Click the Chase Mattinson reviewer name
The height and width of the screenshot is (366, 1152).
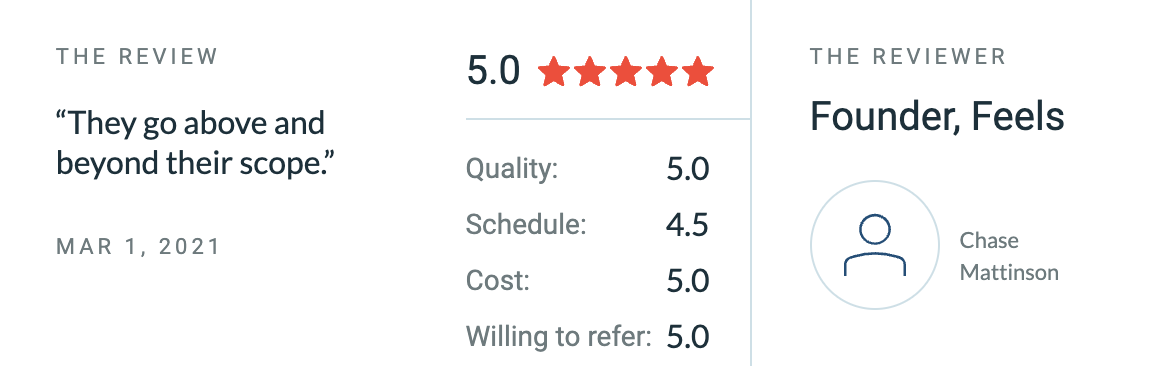[x=1009, y=256]
